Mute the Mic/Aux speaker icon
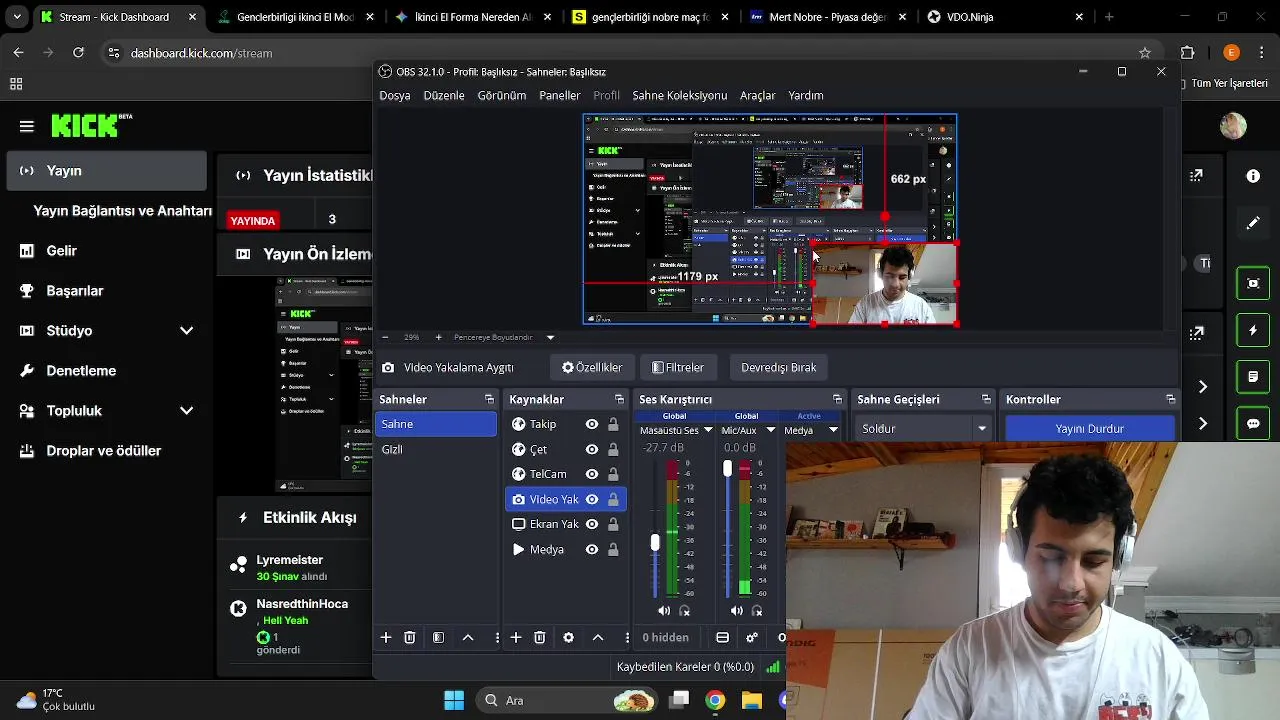Image resolution: width=1280 pixels, height=720 pixels. click(737, 610)
